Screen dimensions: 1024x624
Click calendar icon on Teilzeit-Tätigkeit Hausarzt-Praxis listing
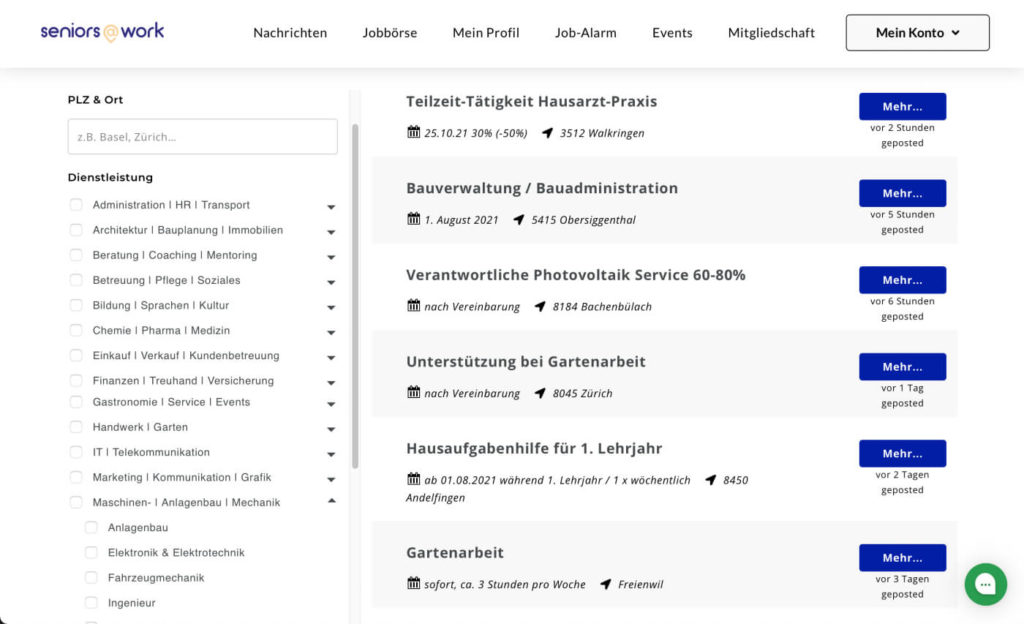413,132
